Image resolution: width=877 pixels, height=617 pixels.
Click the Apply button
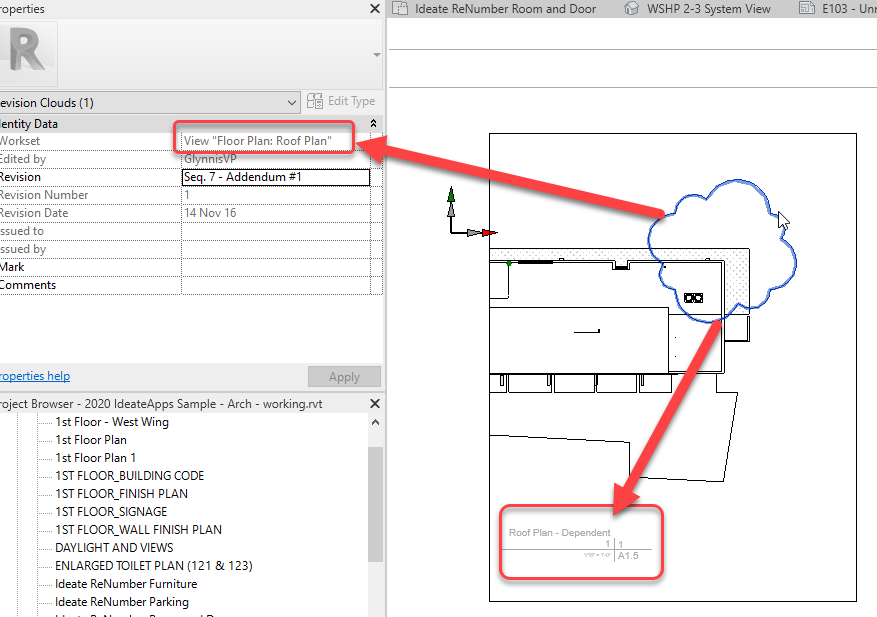coord(344,377)
